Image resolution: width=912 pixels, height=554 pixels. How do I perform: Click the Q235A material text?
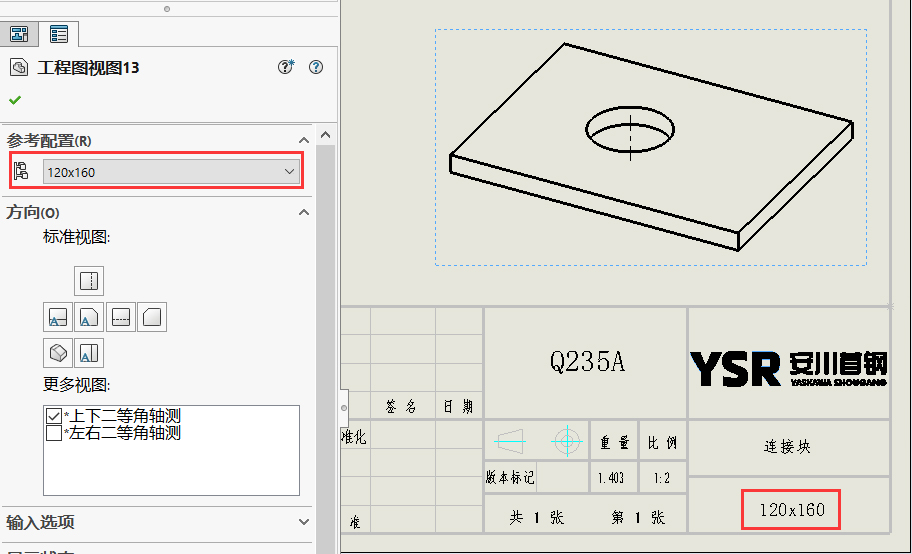[587, 362]
